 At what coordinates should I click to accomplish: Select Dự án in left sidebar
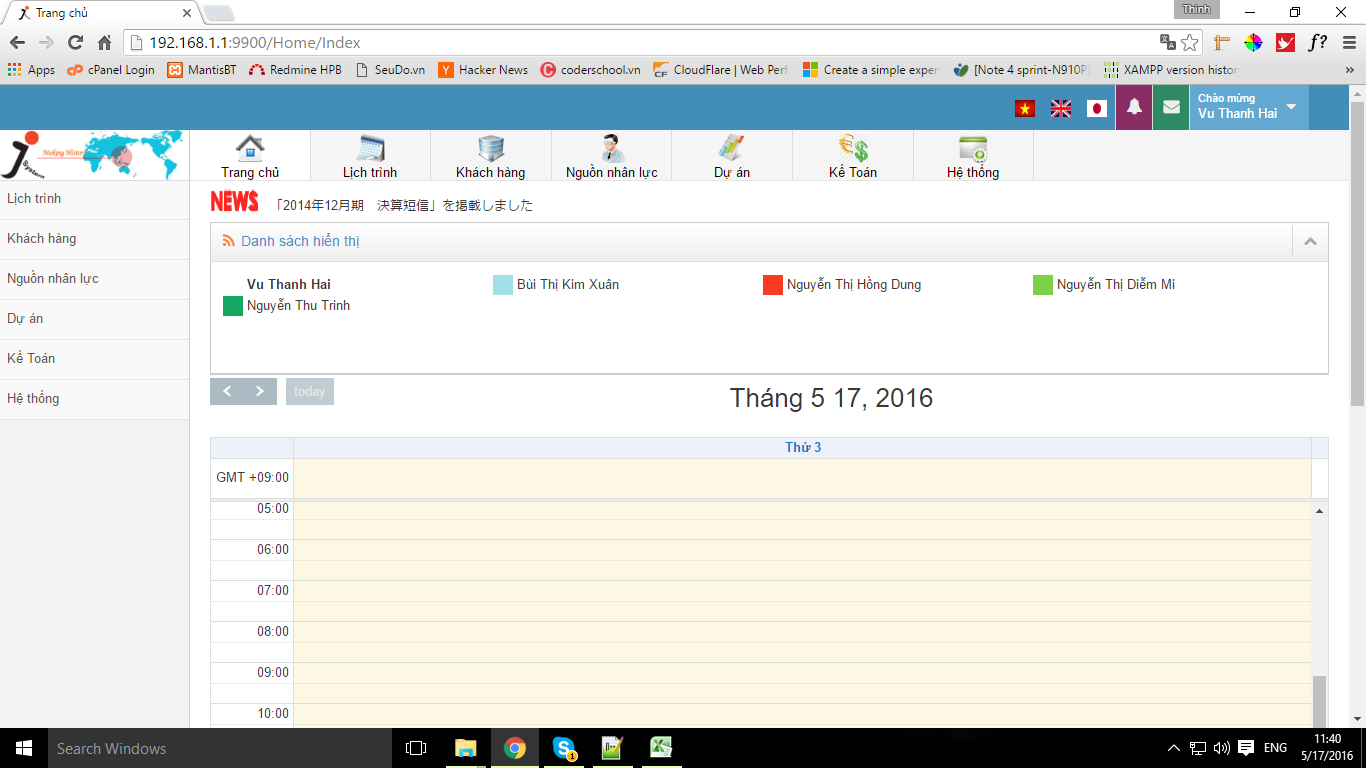[25, 319]
